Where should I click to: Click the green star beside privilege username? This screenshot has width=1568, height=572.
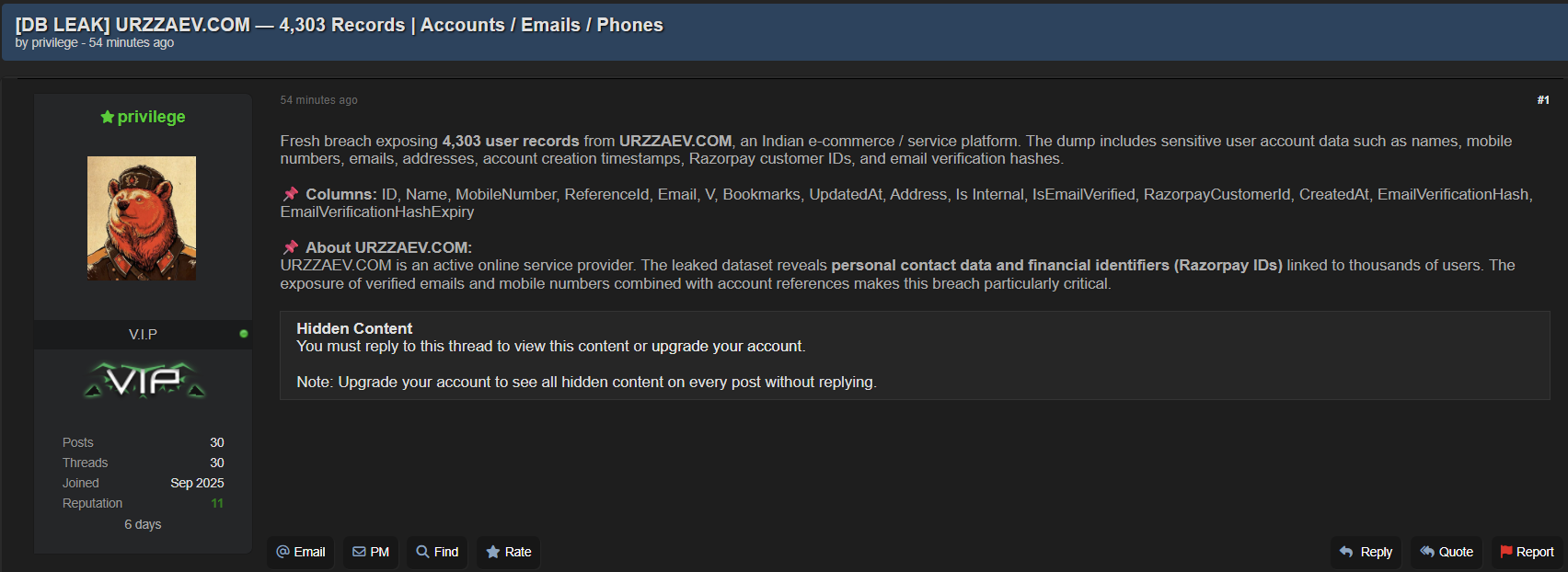pyautogui.click(x=108, y=117)
